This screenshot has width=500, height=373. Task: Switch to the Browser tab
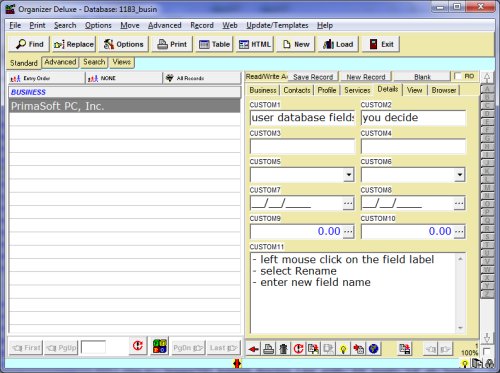[444, 90]
